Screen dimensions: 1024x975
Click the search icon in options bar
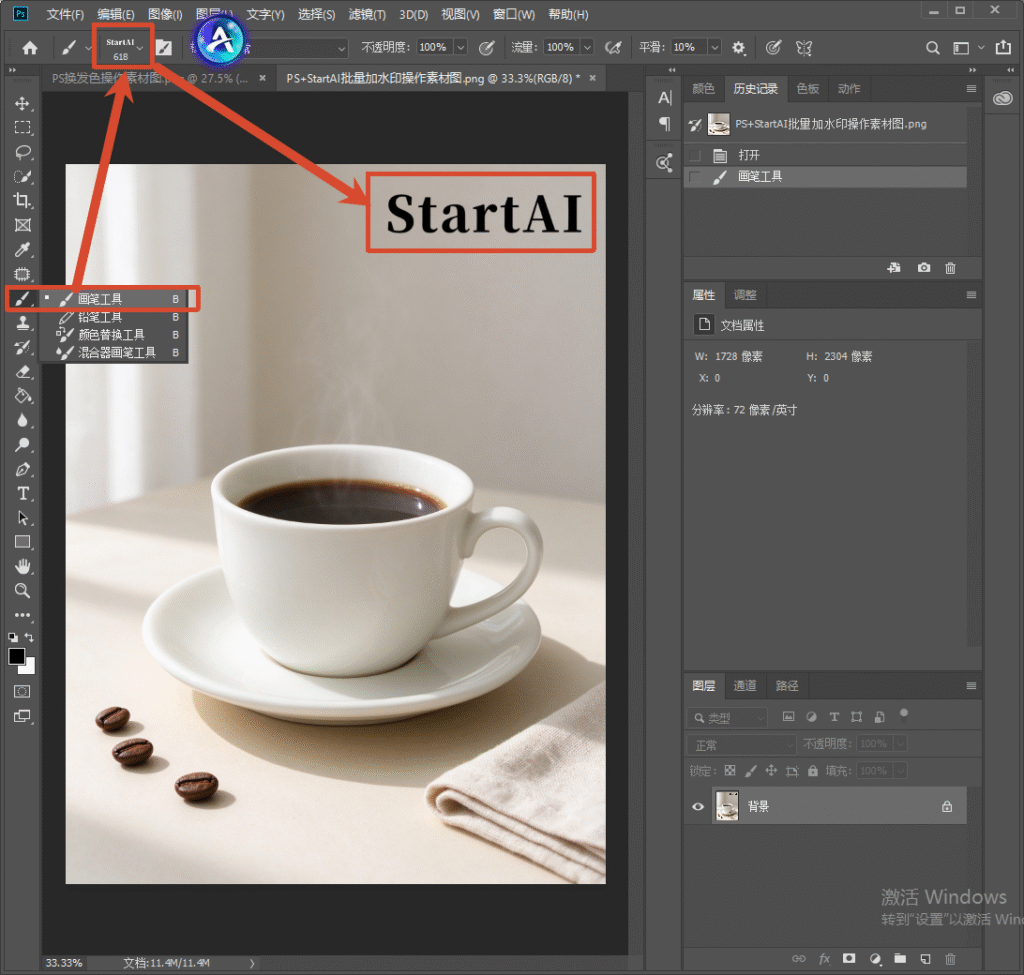(933, 48)
